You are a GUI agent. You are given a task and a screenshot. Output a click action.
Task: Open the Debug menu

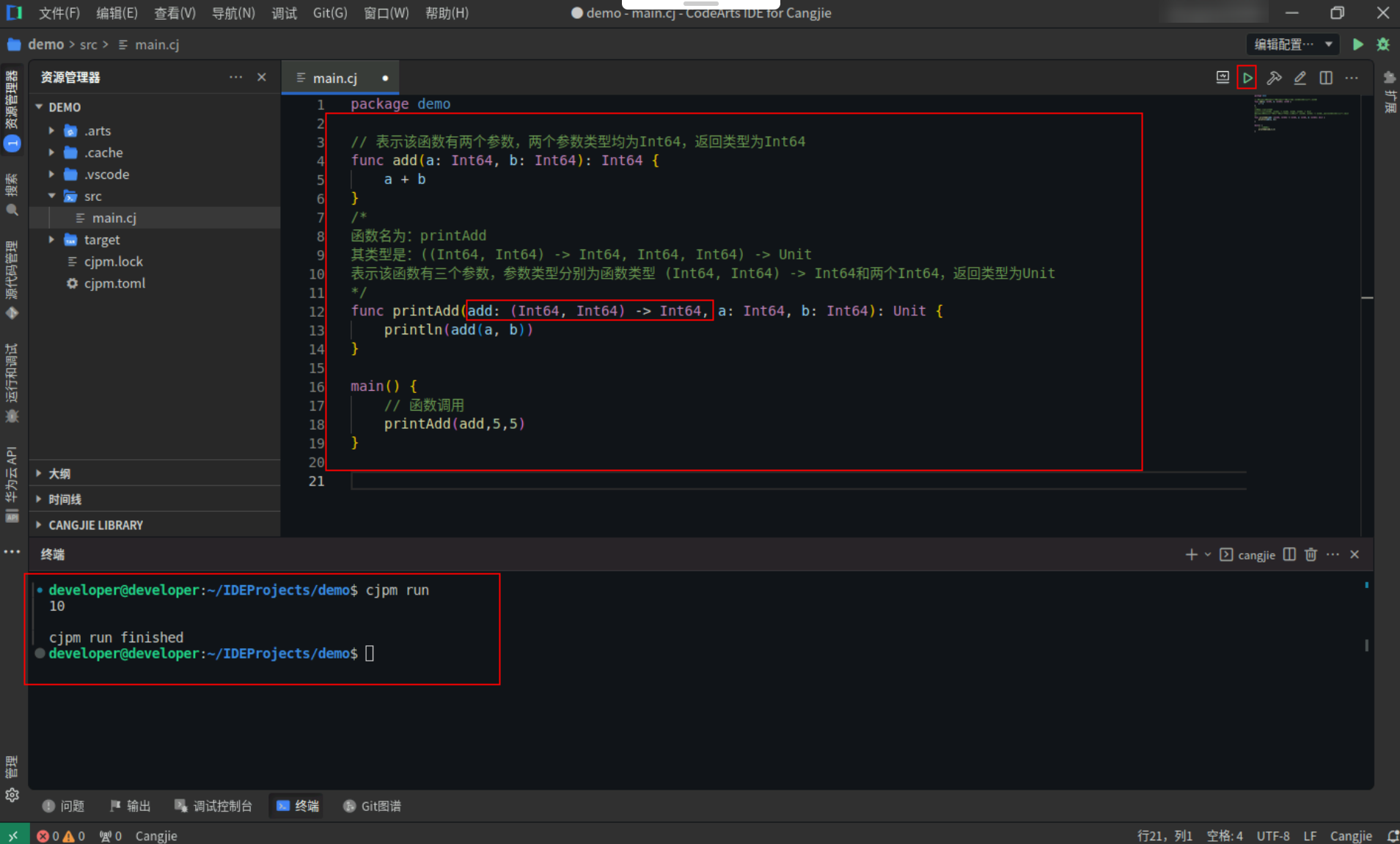(285, 13)
